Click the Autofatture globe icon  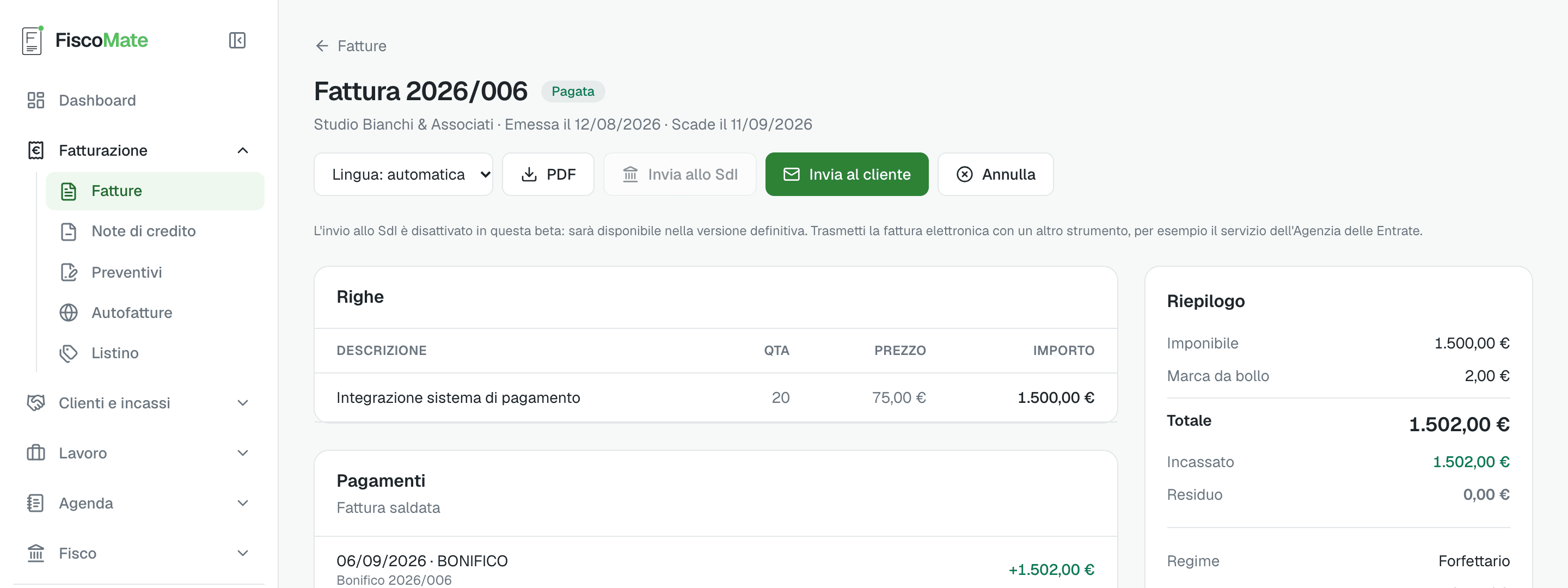pos(69,313)
